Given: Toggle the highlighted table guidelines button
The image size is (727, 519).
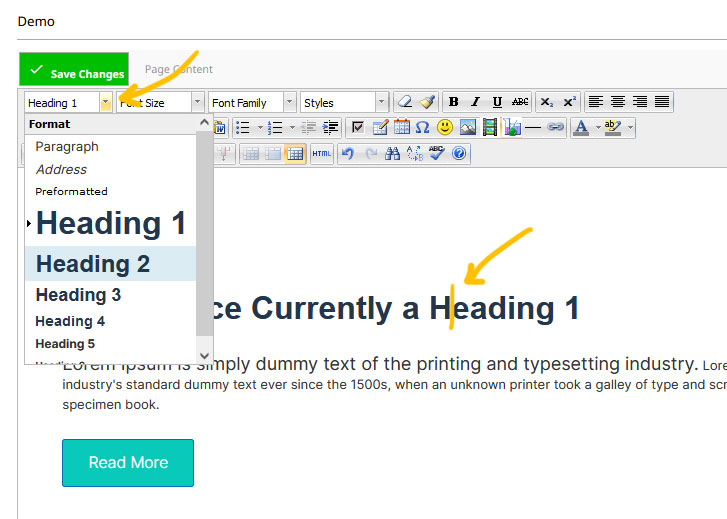Looking at the screenshot, I should (x=295, y=154).
